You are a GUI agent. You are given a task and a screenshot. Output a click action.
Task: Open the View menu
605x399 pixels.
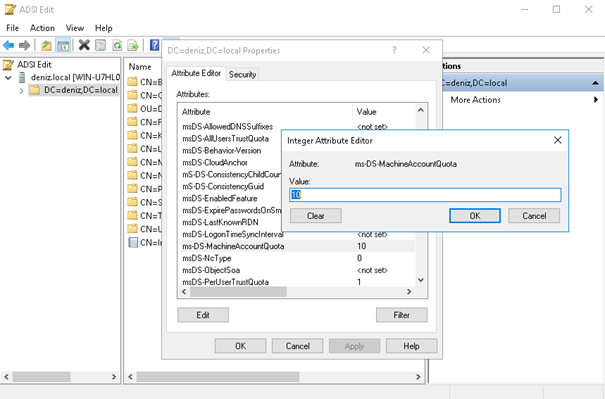coord(74,28)
